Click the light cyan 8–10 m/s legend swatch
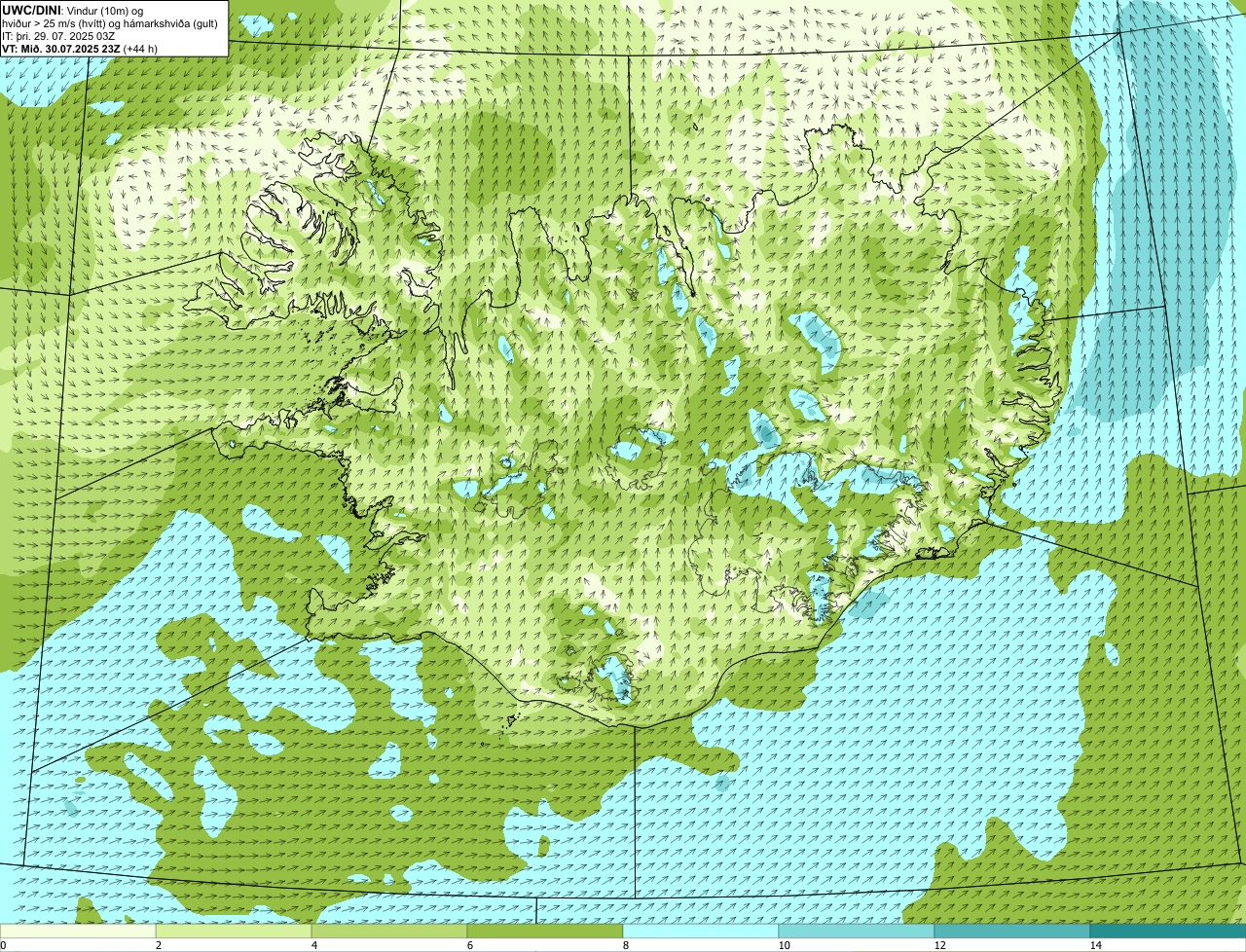 (x=701, y=931)
